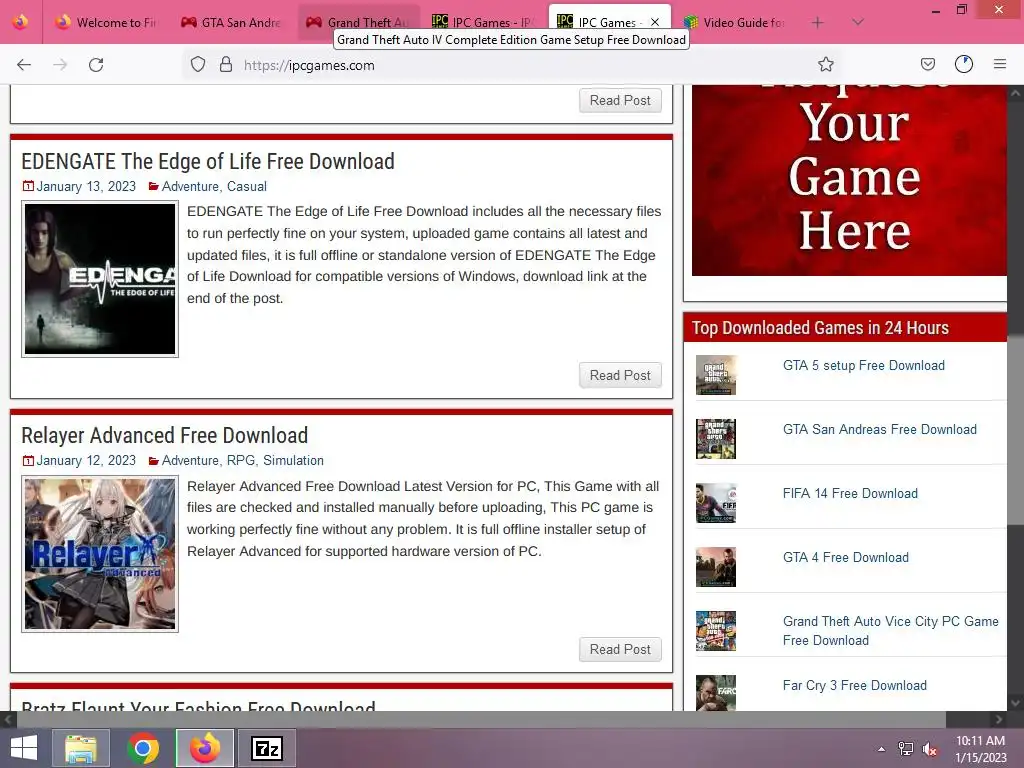
Task: Click the GTA San Andreas sidebar thumbnail
Action: [x=716, y=439]
